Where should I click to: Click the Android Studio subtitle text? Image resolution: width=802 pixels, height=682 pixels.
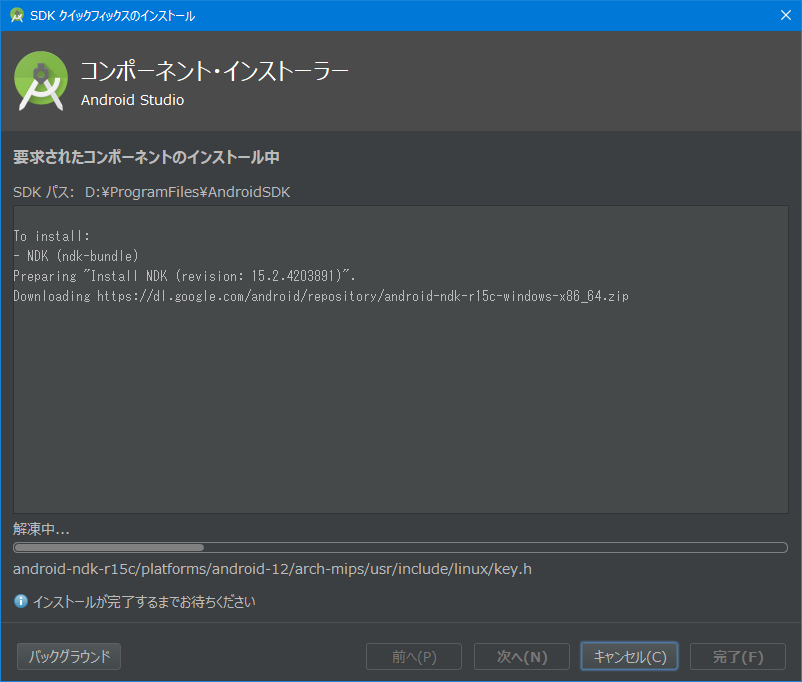[x=132, y=100]
